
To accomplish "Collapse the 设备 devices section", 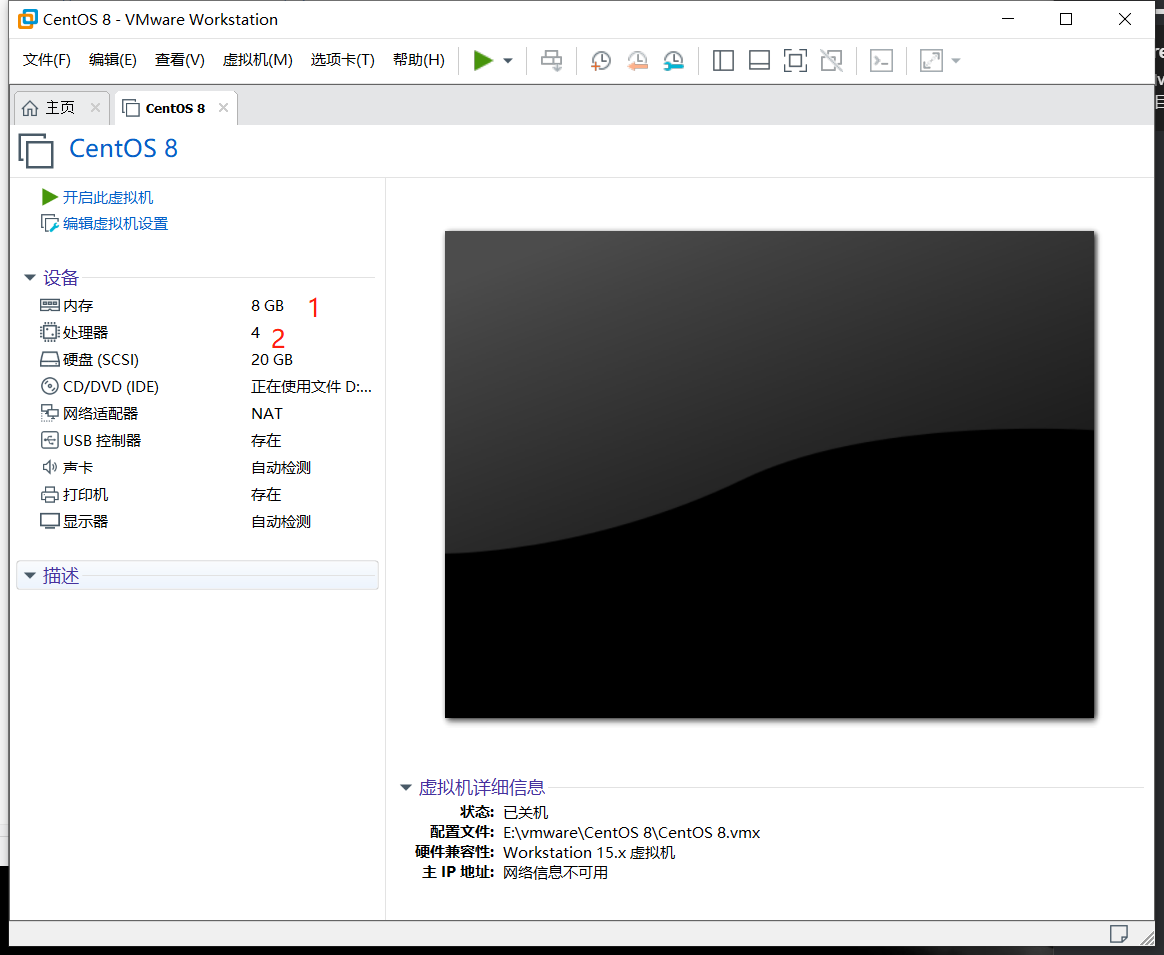I will (29, 277).
